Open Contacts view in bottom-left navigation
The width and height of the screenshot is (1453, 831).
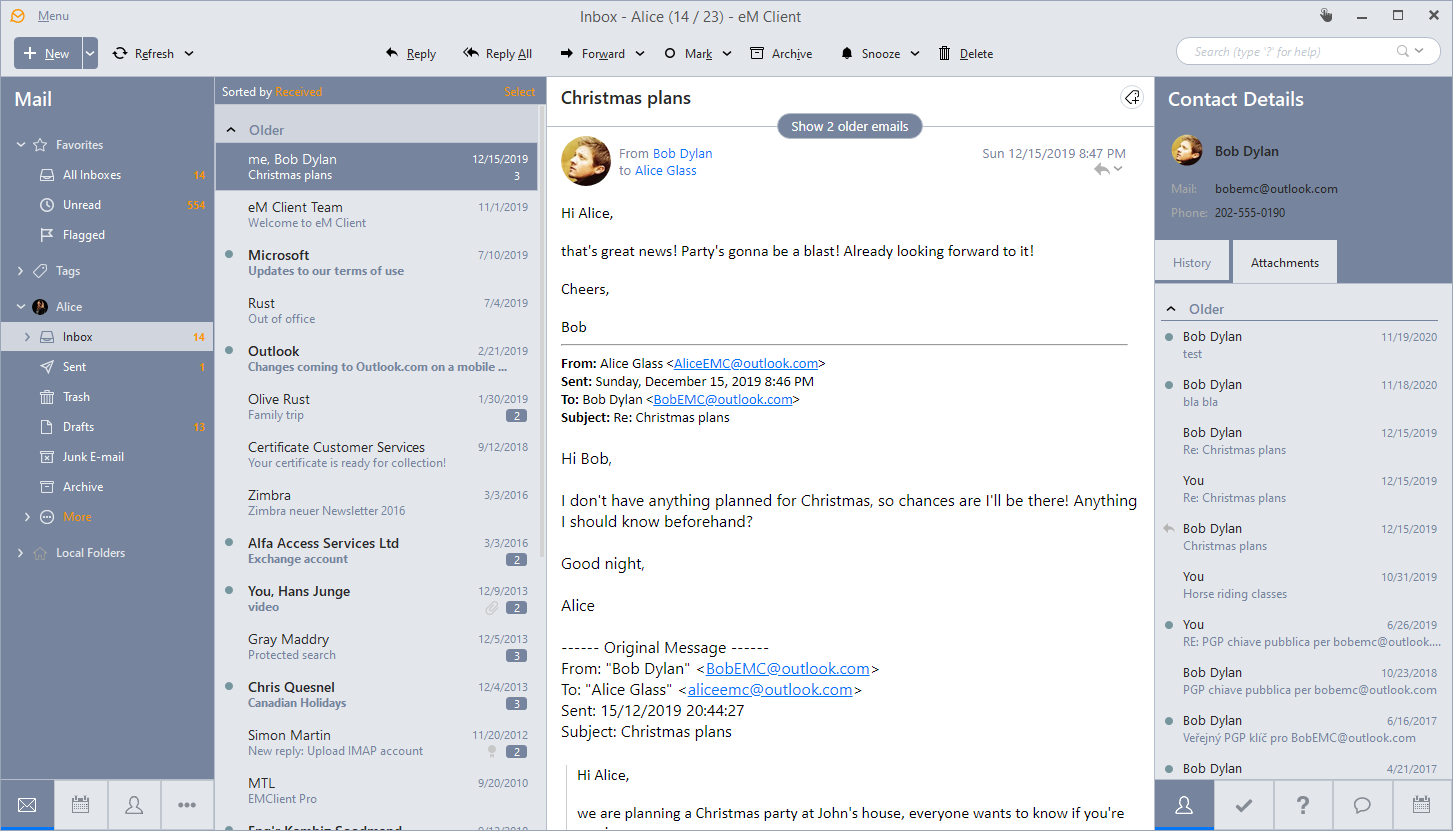(133, 805)
